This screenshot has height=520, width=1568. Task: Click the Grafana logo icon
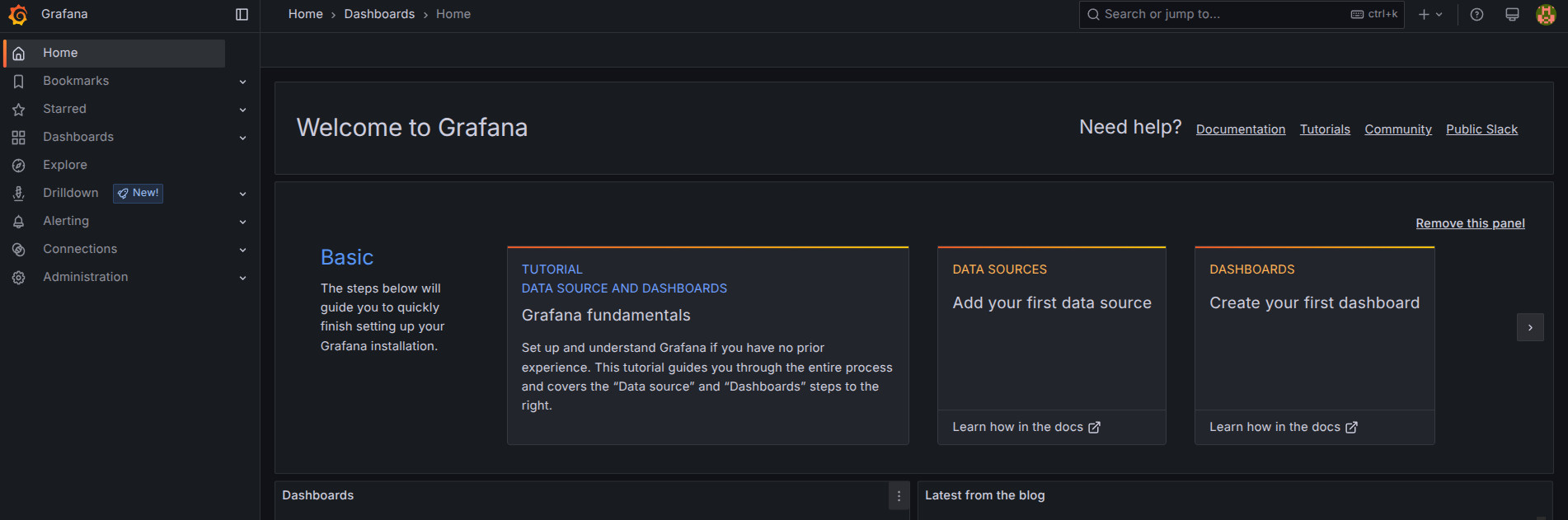18,15
